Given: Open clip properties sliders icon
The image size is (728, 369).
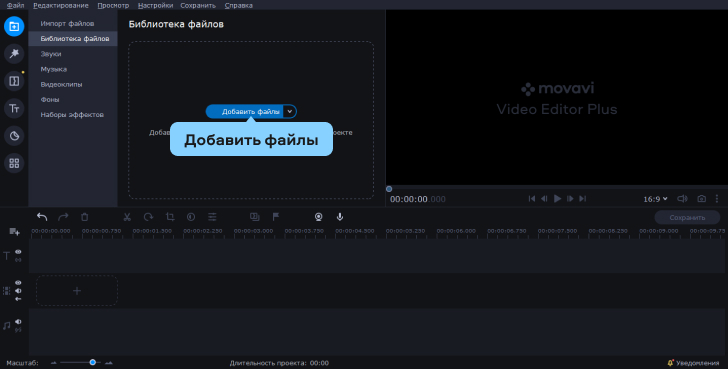Looking at the screenshot, I should tap(212, 217).
